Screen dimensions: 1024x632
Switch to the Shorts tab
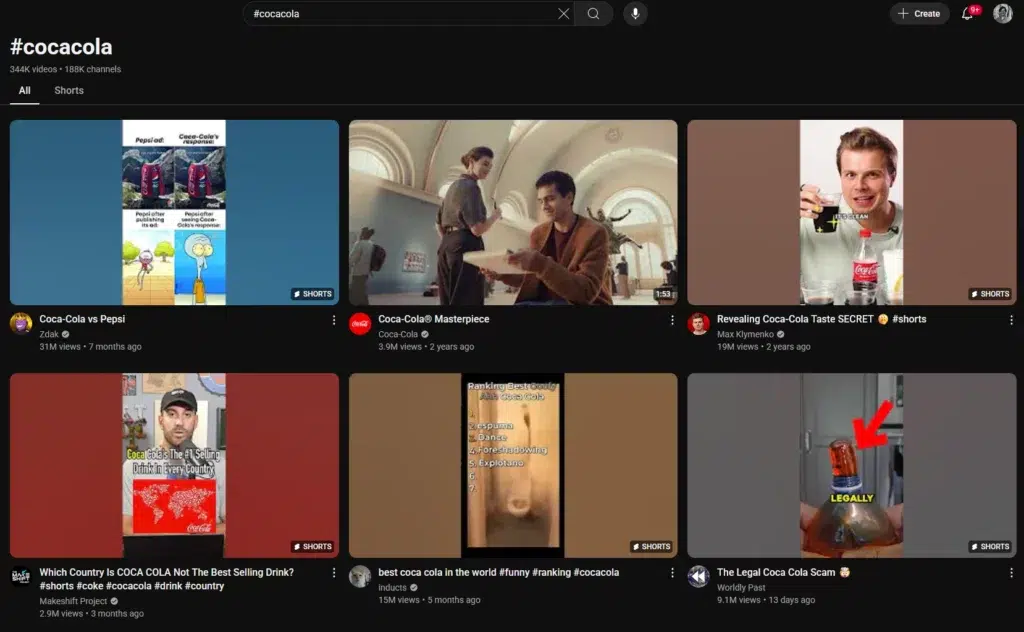(69, 91)
